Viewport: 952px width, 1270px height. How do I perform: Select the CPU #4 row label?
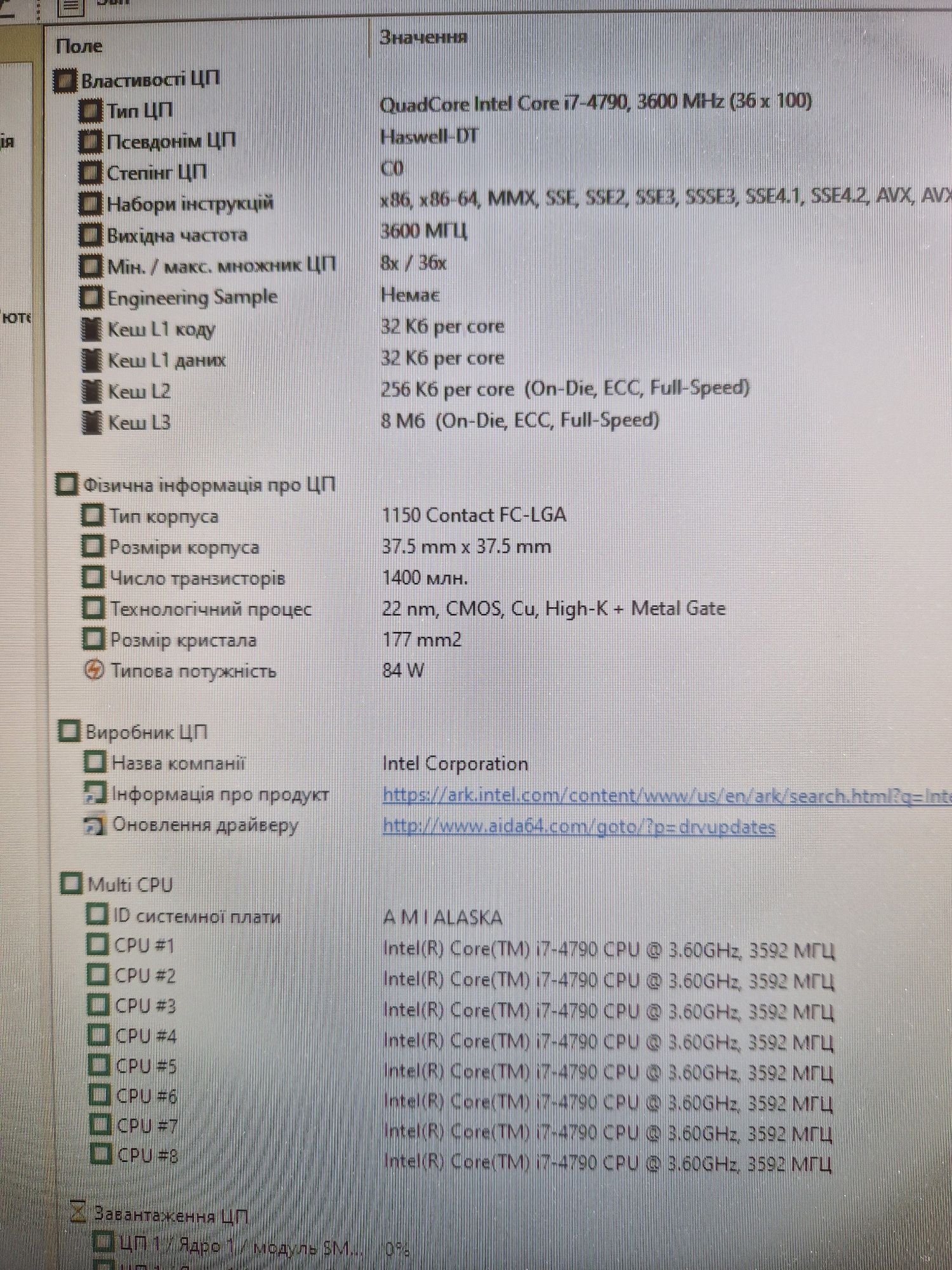coord(147,1036)
